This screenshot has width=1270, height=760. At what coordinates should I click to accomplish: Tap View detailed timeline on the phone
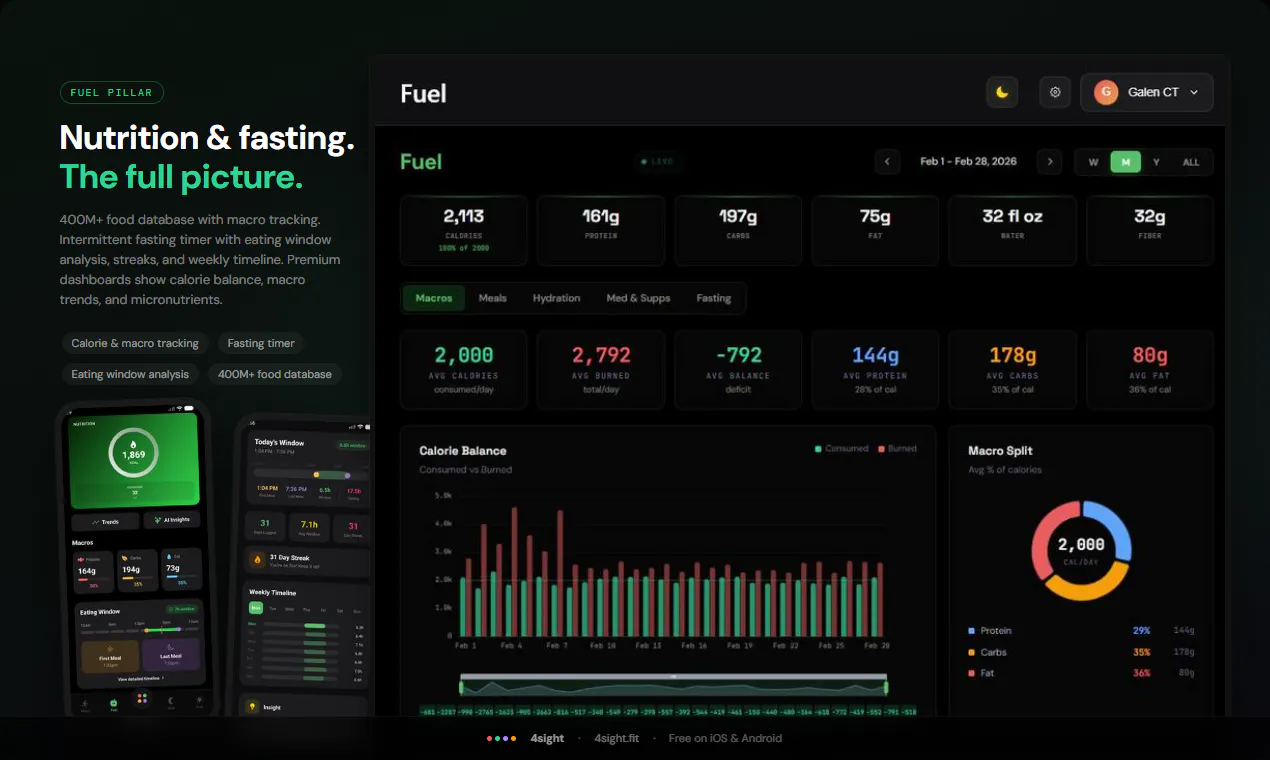[140, 678]
